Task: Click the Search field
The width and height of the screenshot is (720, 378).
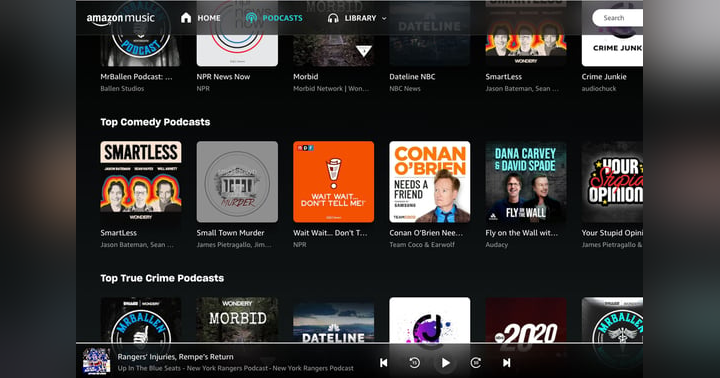Action: click(x=617, y=18)
